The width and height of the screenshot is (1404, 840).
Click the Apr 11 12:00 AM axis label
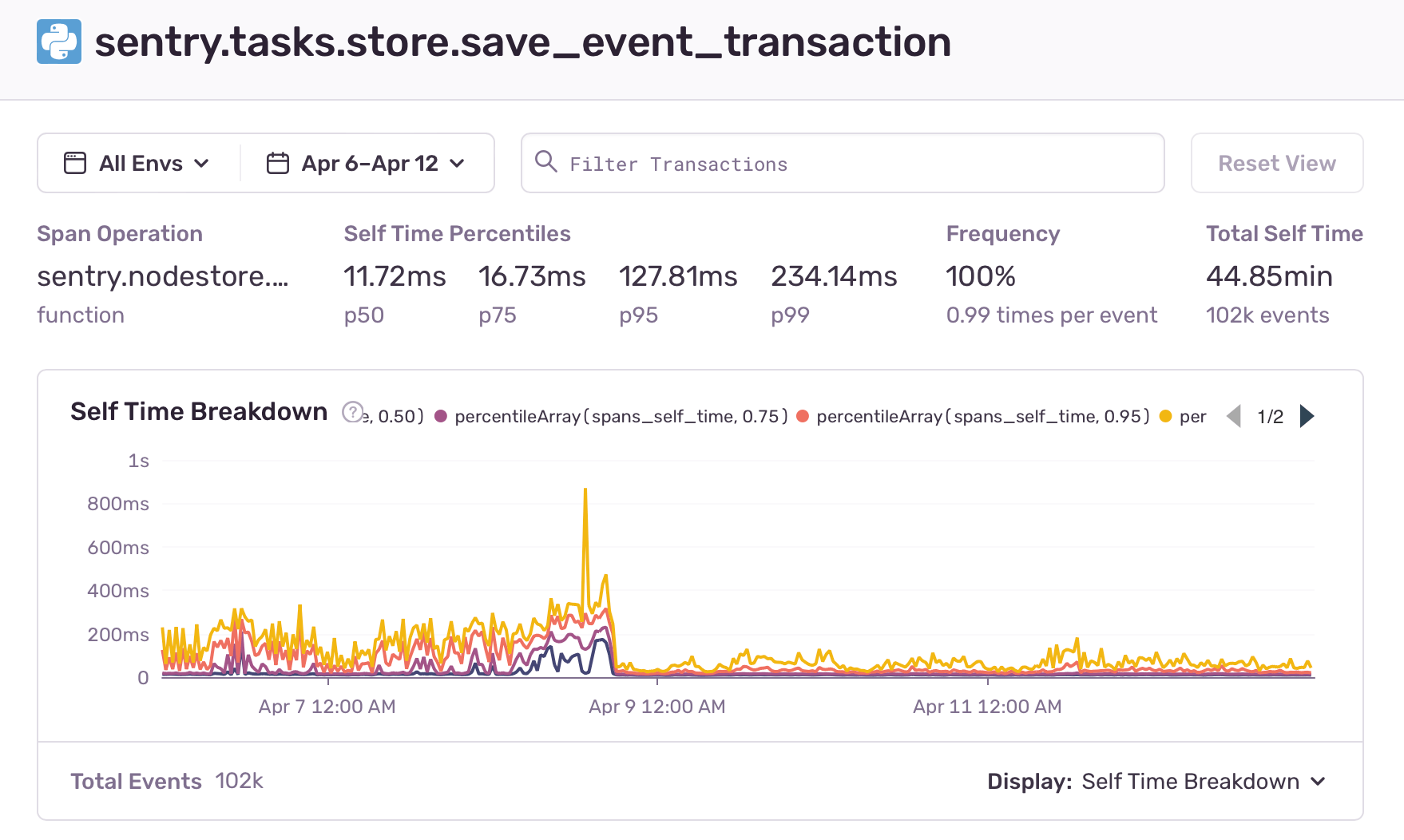click(987, 707)
